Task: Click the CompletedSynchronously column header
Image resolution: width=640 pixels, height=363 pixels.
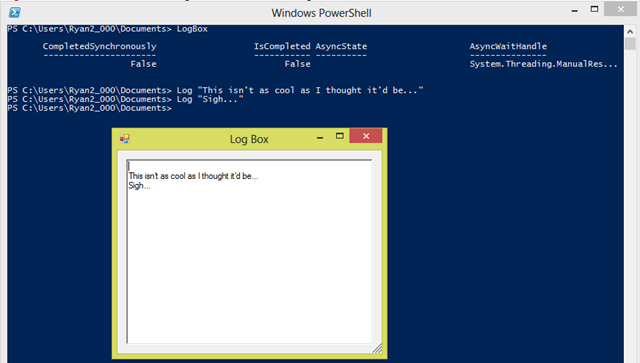Action: tap(100, 46)
